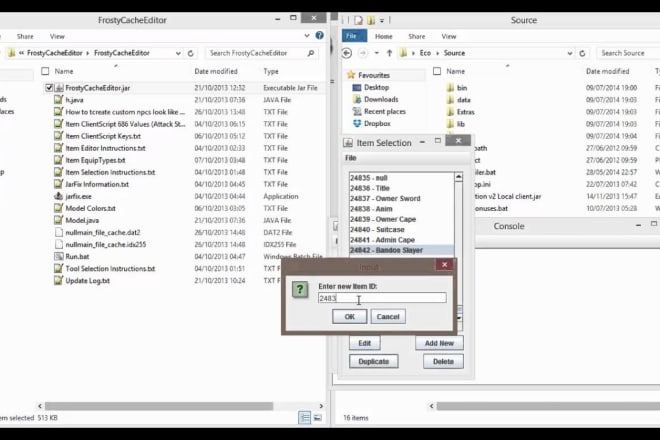The width and height of the screenshot is (660, 440).
Task: Open the quick access toolbar dropdown in Source
Action: point(382,20)
